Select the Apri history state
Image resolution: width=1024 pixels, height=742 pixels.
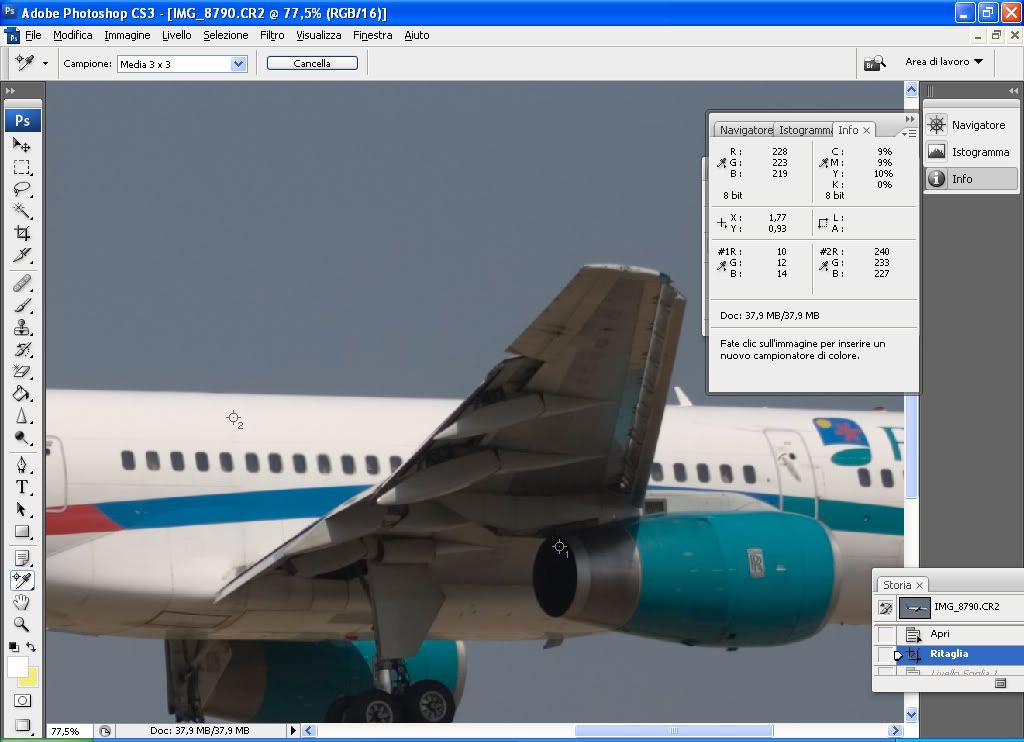940,634
